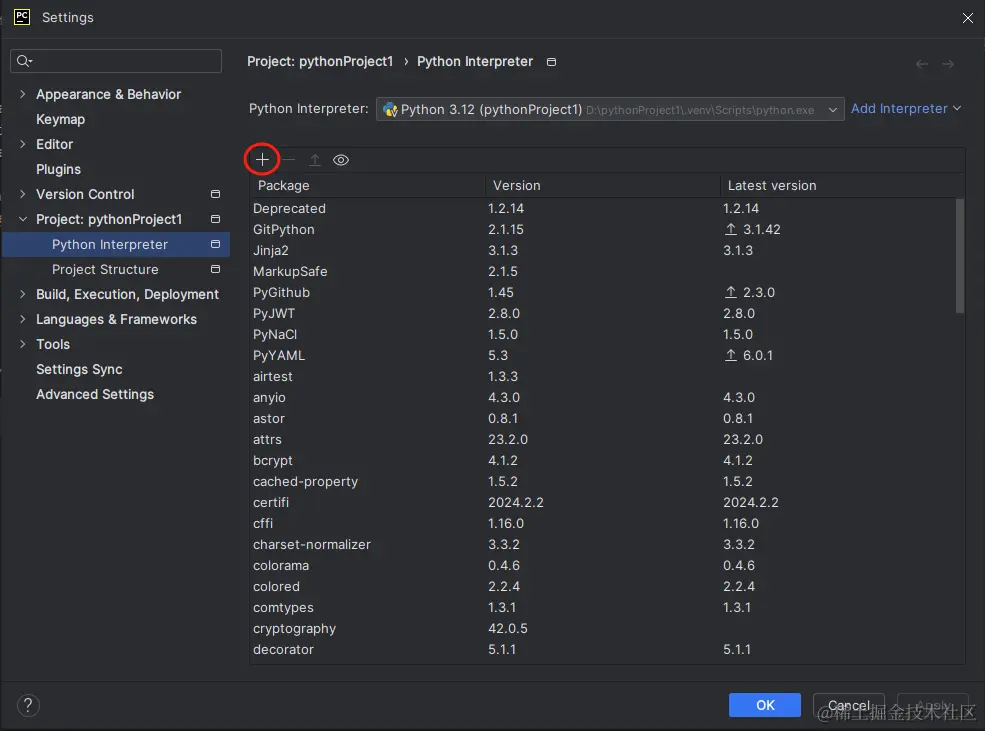985x731 pixels.
Task: Click the help question mark icon
Action: click(28, 705)
